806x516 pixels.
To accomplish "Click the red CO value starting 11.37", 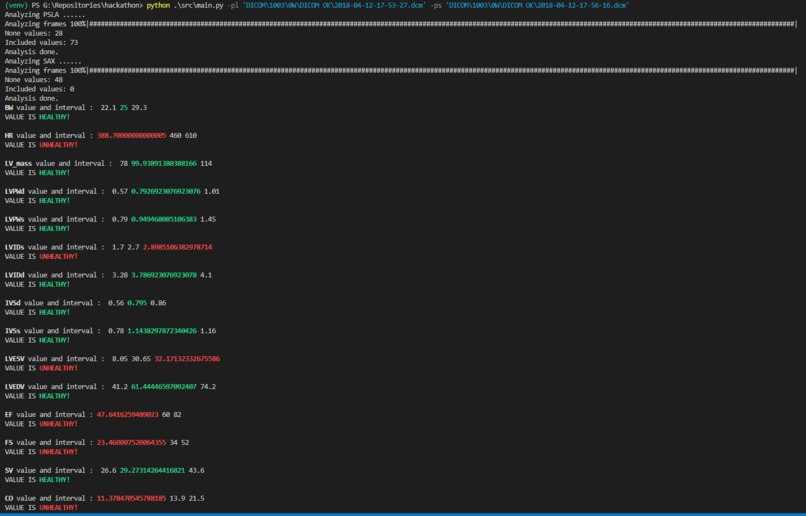I will coord(132,499).
